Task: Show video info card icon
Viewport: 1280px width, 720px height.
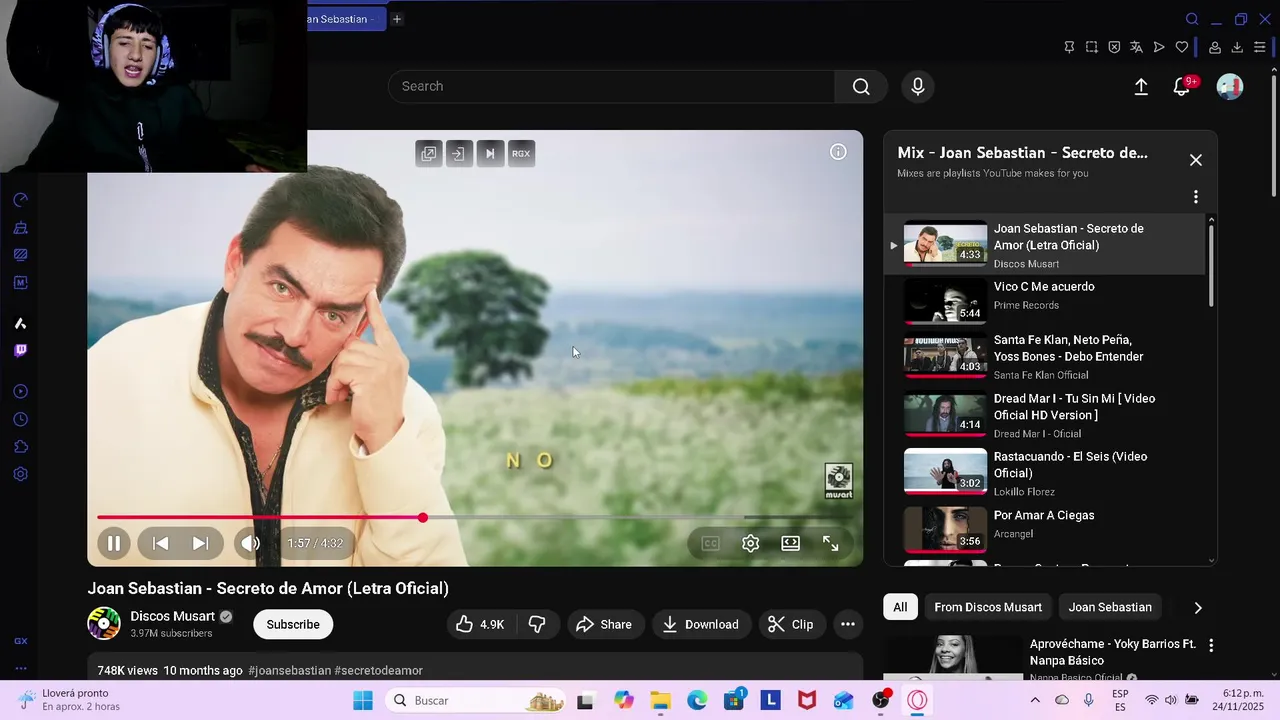Action: pos(838,152)
